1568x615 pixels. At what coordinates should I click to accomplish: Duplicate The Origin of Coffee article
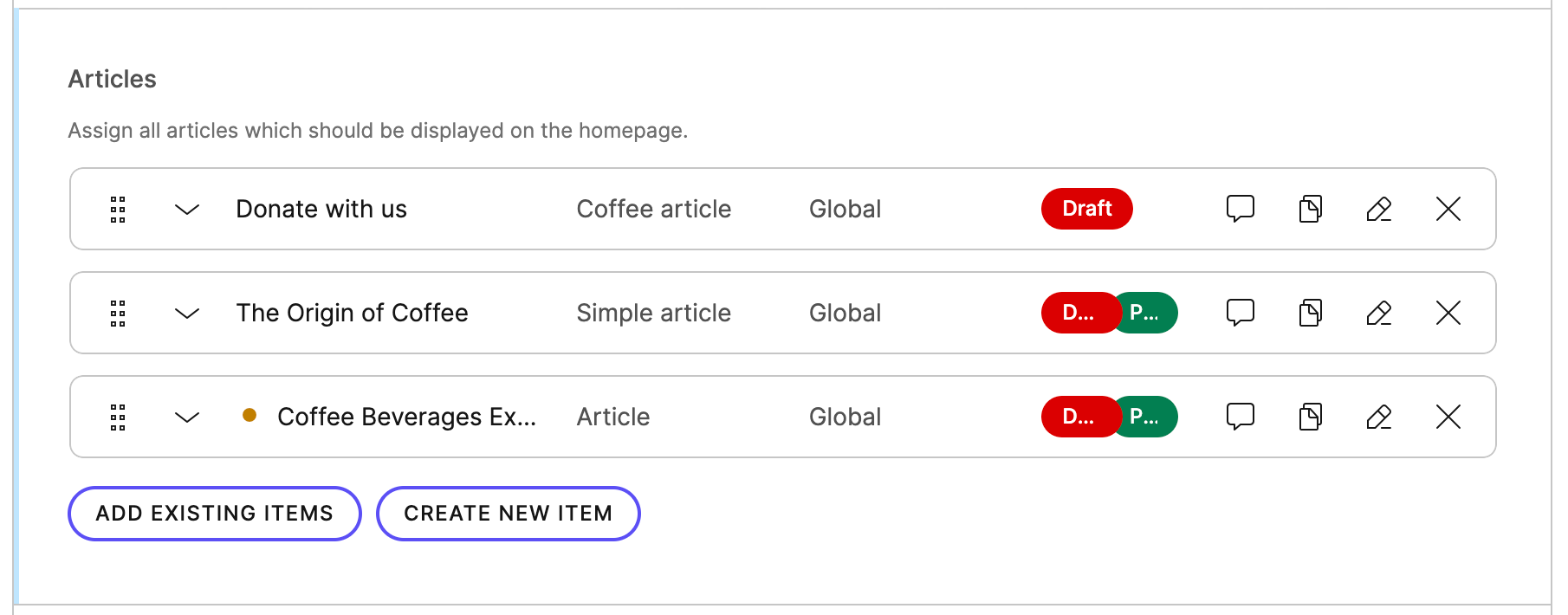(1309, 313)
